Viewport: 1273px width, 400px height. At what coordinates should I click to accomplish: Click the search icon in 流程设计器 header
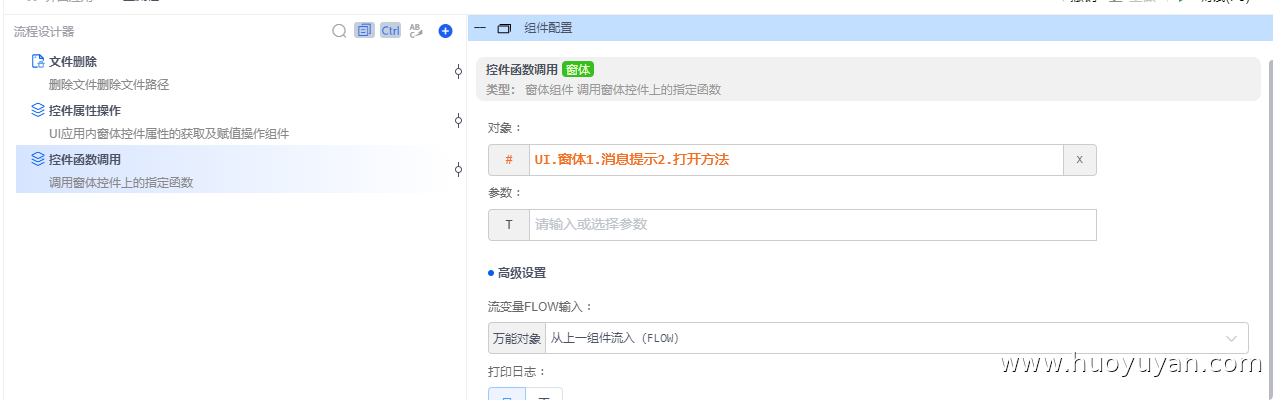coord(340,31)
